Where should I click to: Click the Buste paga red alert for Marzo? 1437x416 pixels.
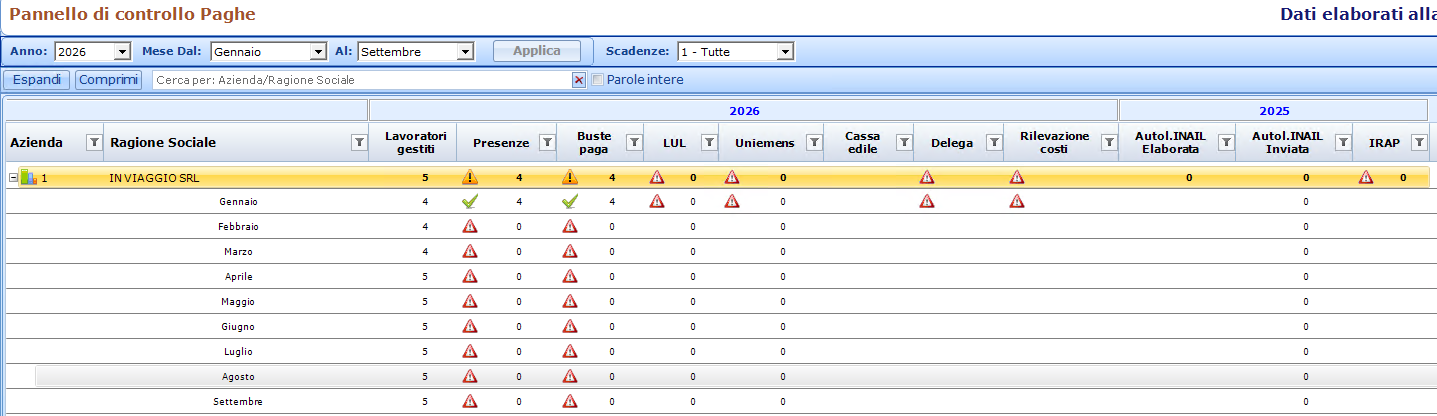[x=570, y=251]
